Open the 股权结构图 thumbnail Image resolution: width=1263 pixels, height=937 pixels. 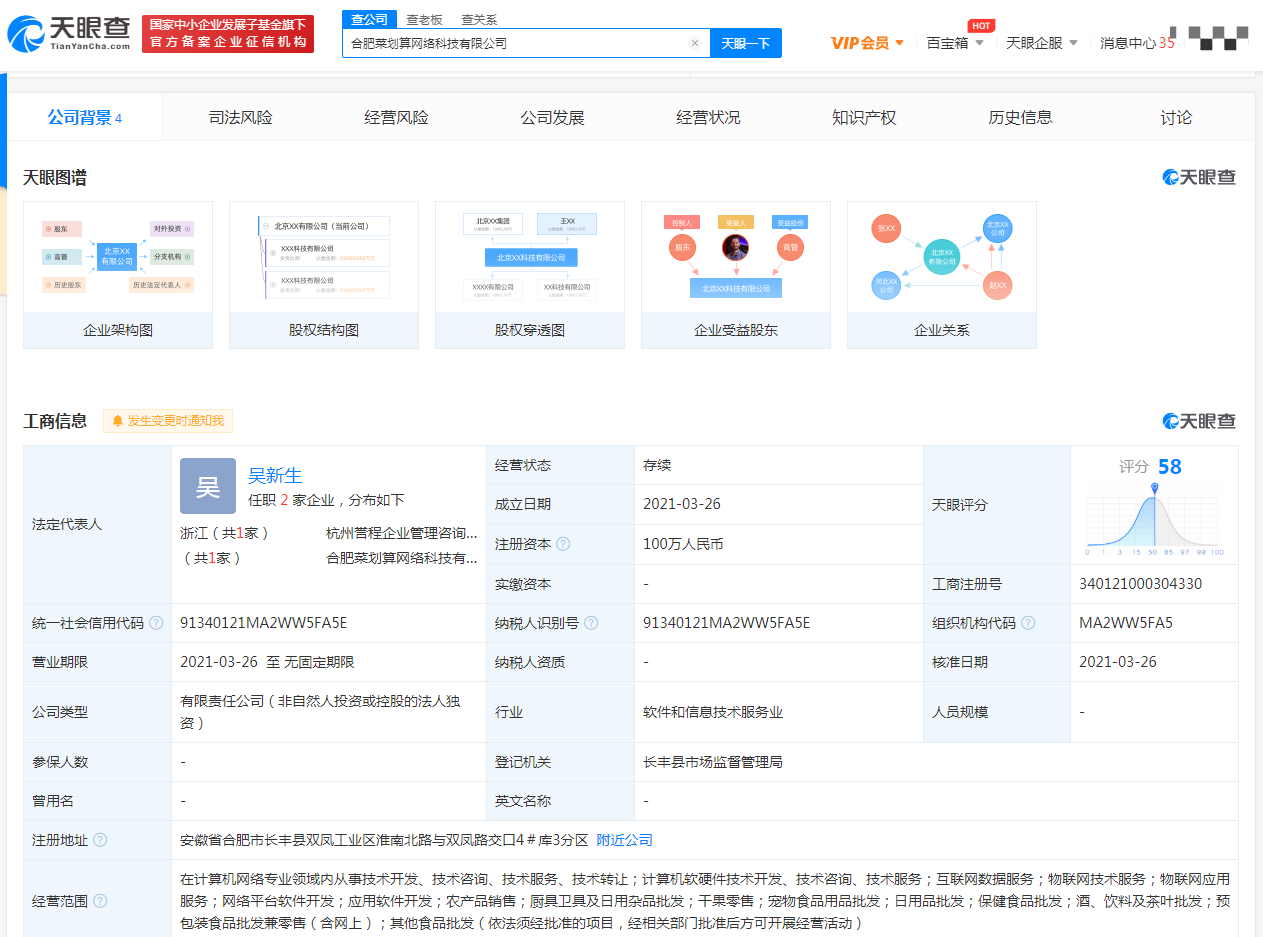click(324, 275)
